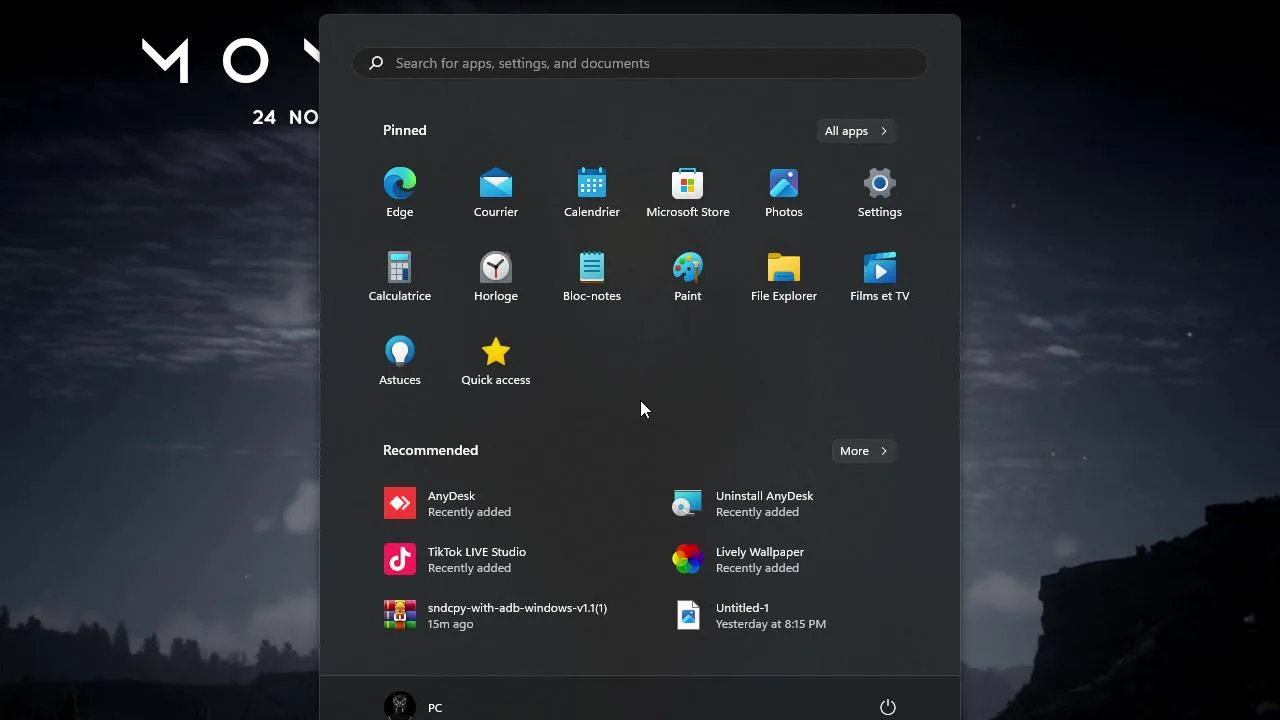
Task: Click the PC user avatar
Action: tap(400, 706)
